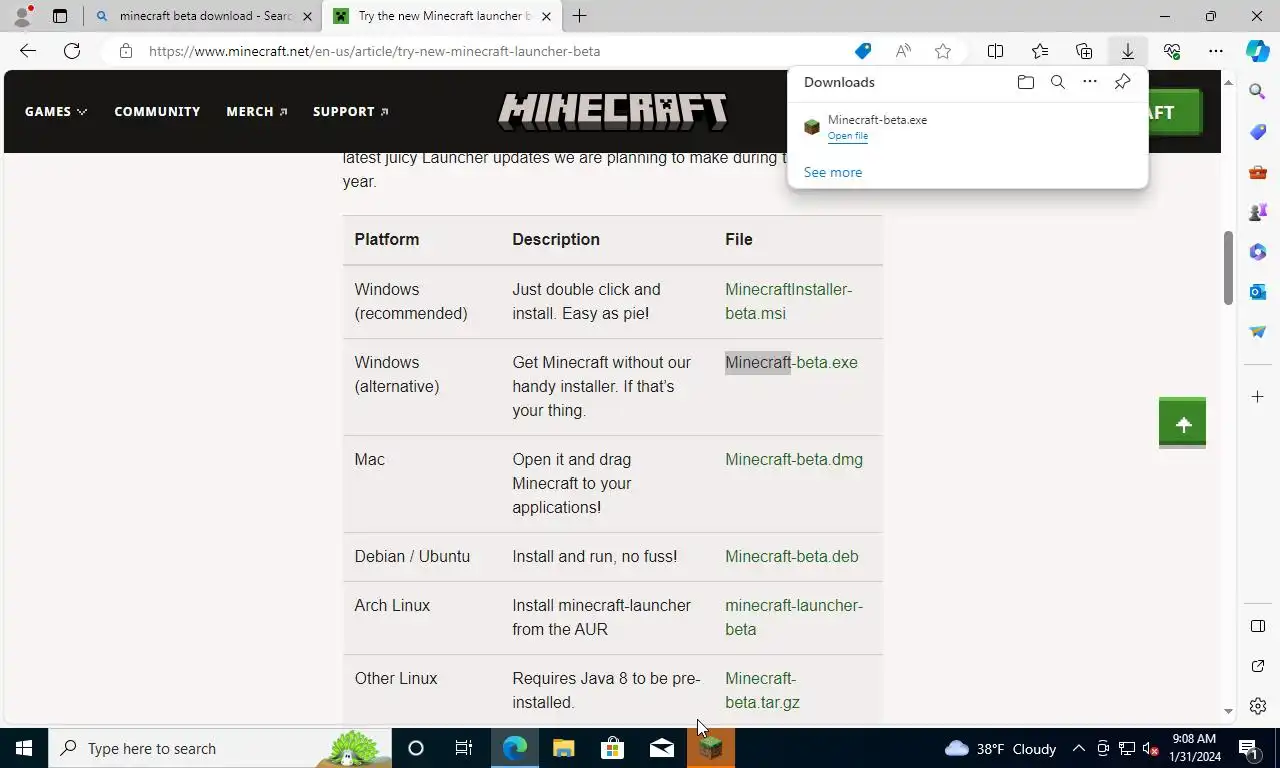Click page vertical scrollbar thumb
The width and height of the screenshot is (1280, 768).
1228,267
